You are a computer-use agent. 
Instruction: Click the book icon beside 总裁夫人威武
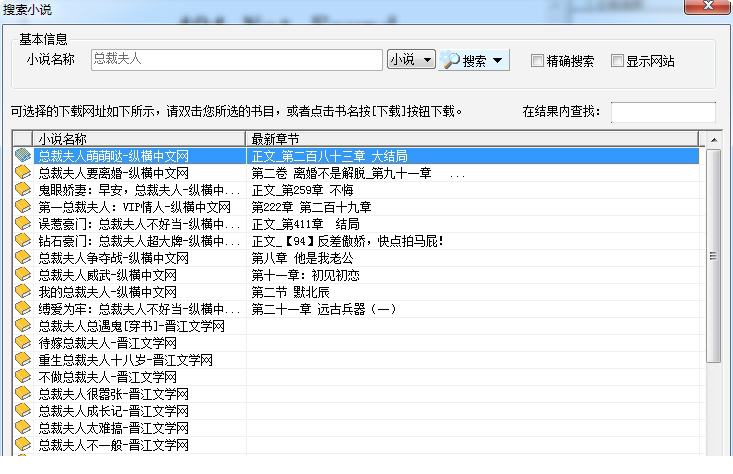tap(22, 274)
